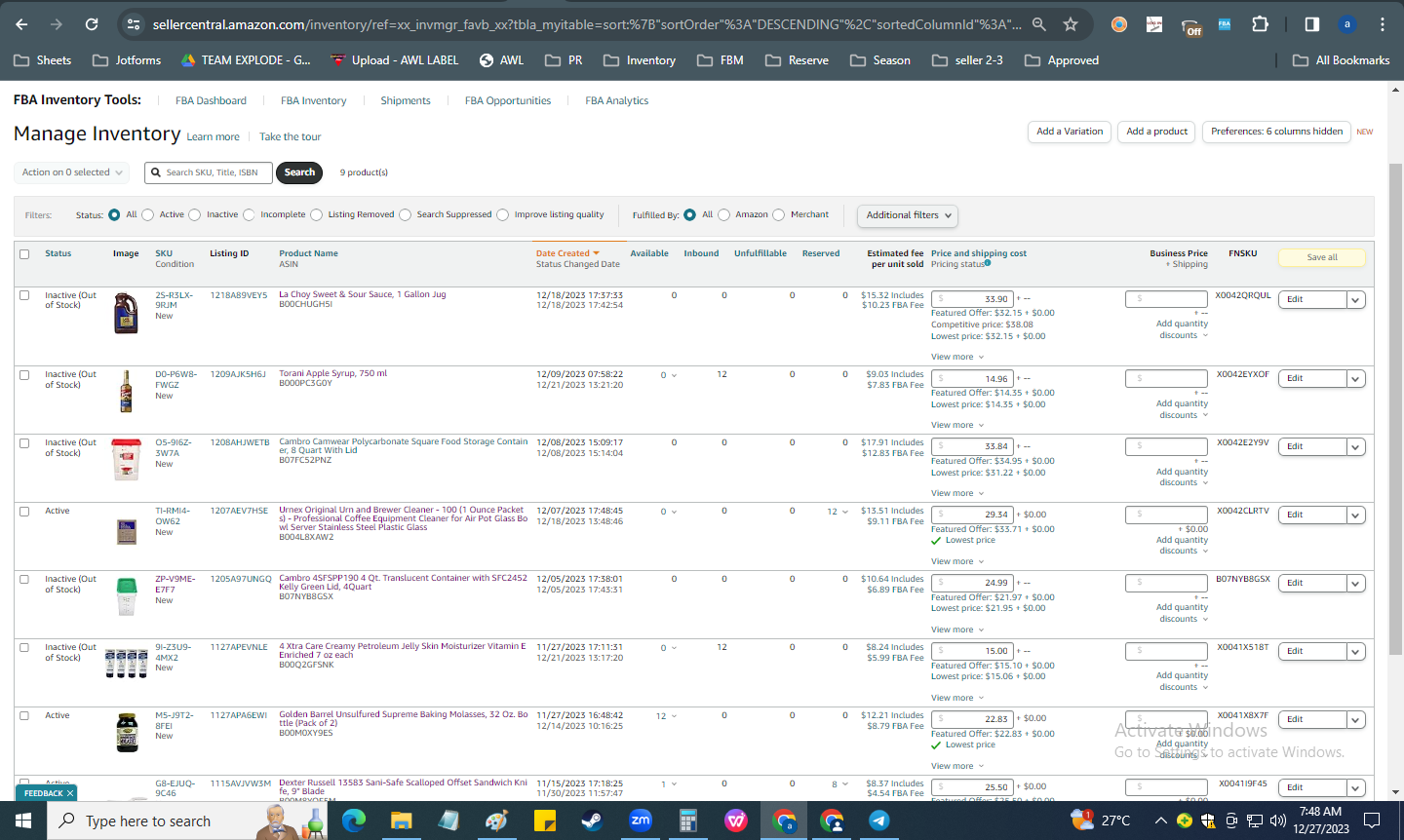The height and width of the screenshot is (840, 1404).
Task: Open Telegram from the taskbar
Action: click(x=879, y=821)
